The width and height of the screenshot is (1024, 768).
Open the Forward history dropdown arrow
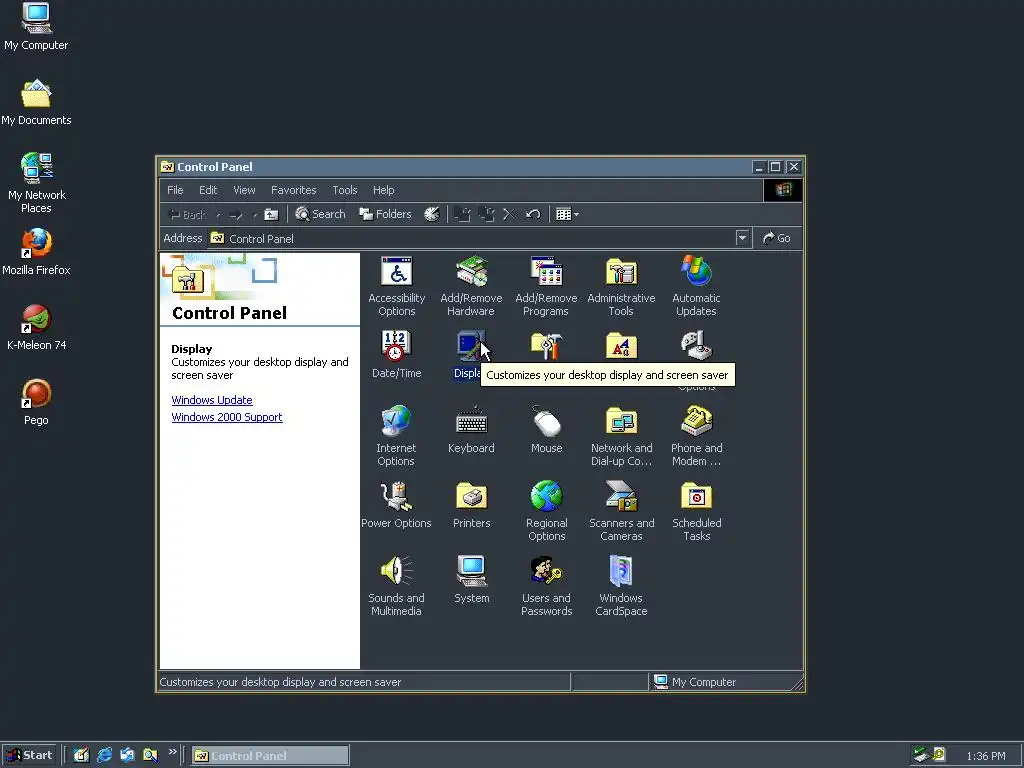coord(254,214)
